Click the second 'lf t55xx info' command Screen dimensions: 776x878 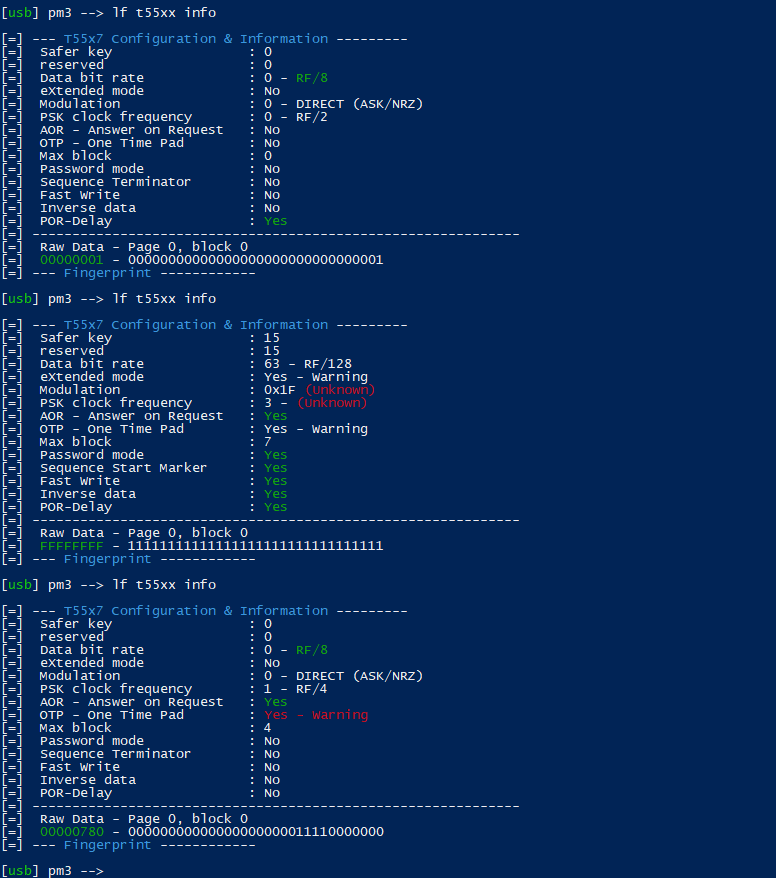(x=165, y=299)
